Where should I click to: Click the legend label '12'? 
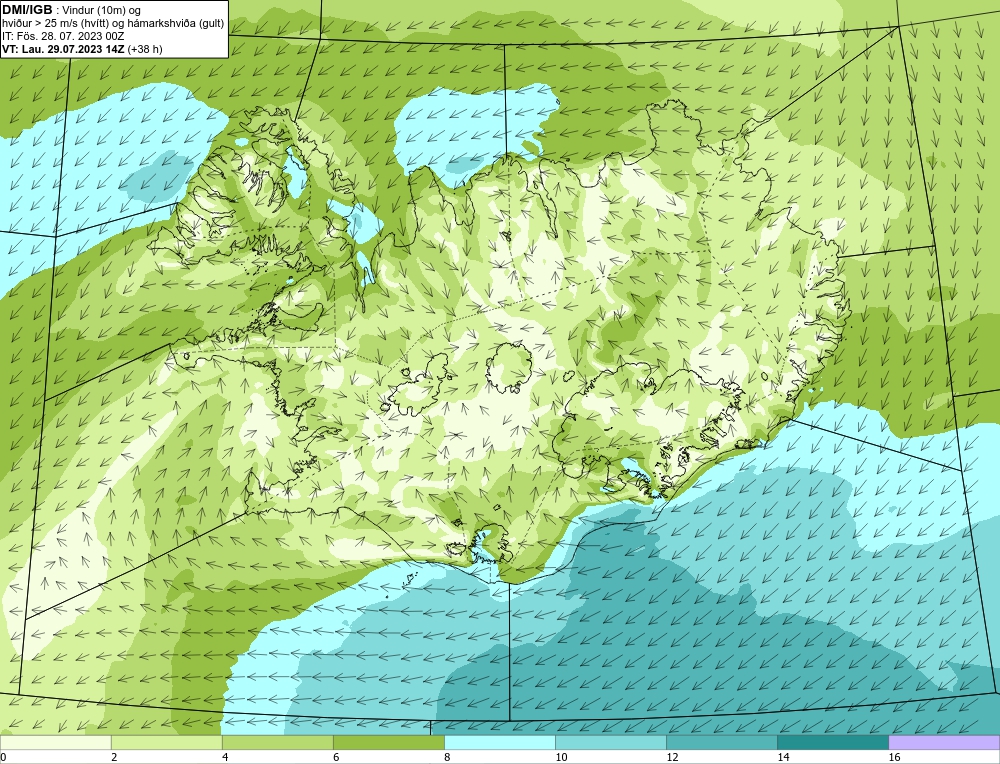pyautogui.click(x=672, y=757)
